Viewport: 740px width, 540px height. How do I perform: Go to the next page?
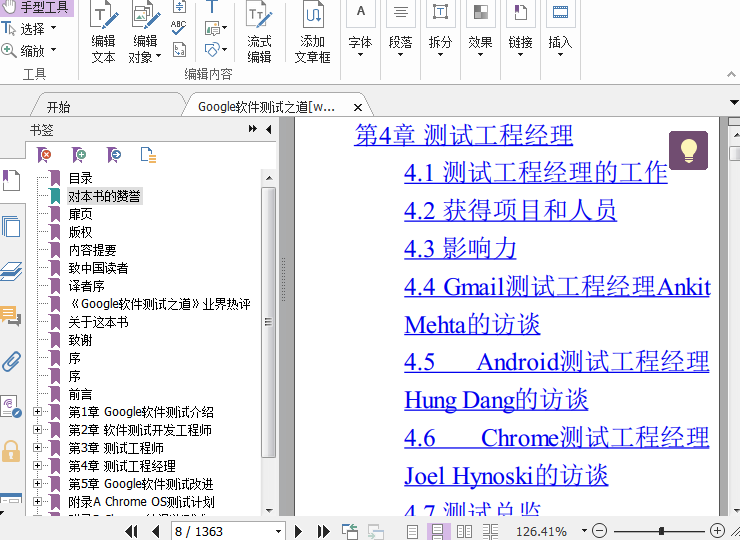[298, 532]
